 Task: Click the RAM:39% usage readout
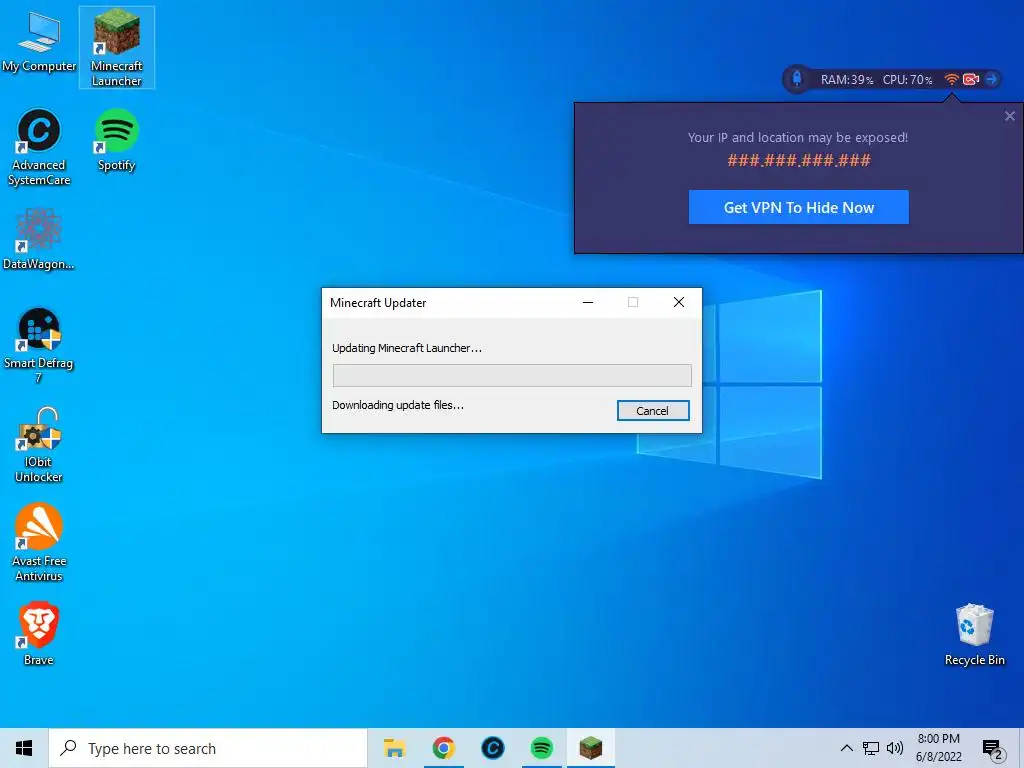(846, 80)
